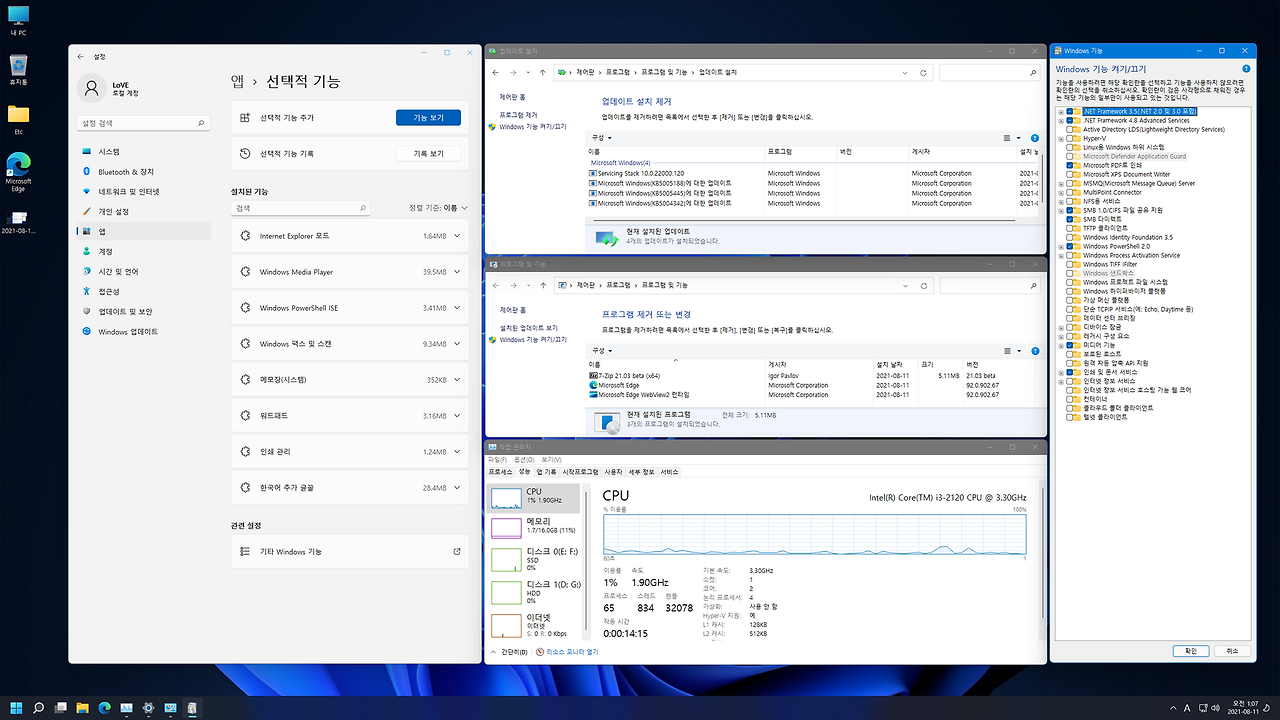Click 설치된 업데이트 보기 link
The image size is (1280, 720).
point(528,327)
